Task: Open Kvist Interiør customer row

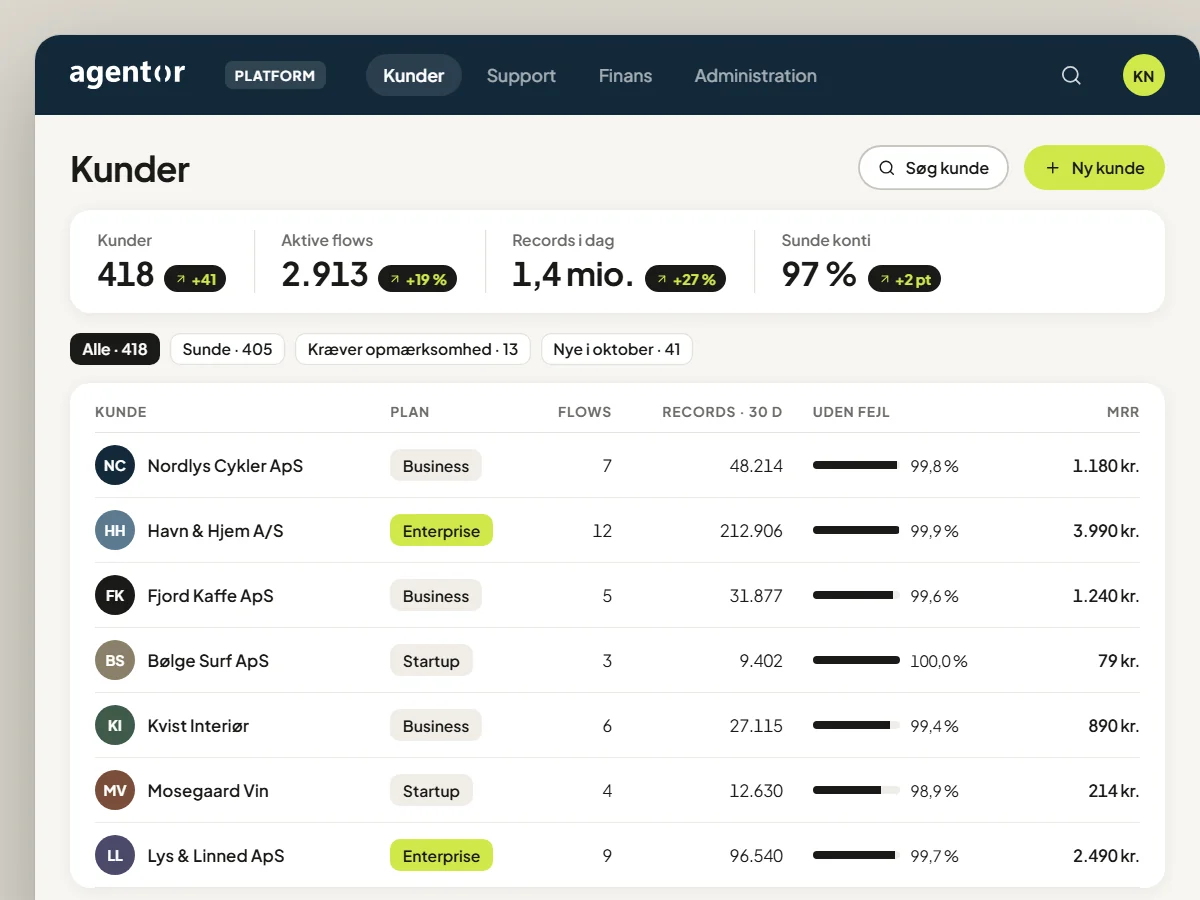Action: coord(617,726)
